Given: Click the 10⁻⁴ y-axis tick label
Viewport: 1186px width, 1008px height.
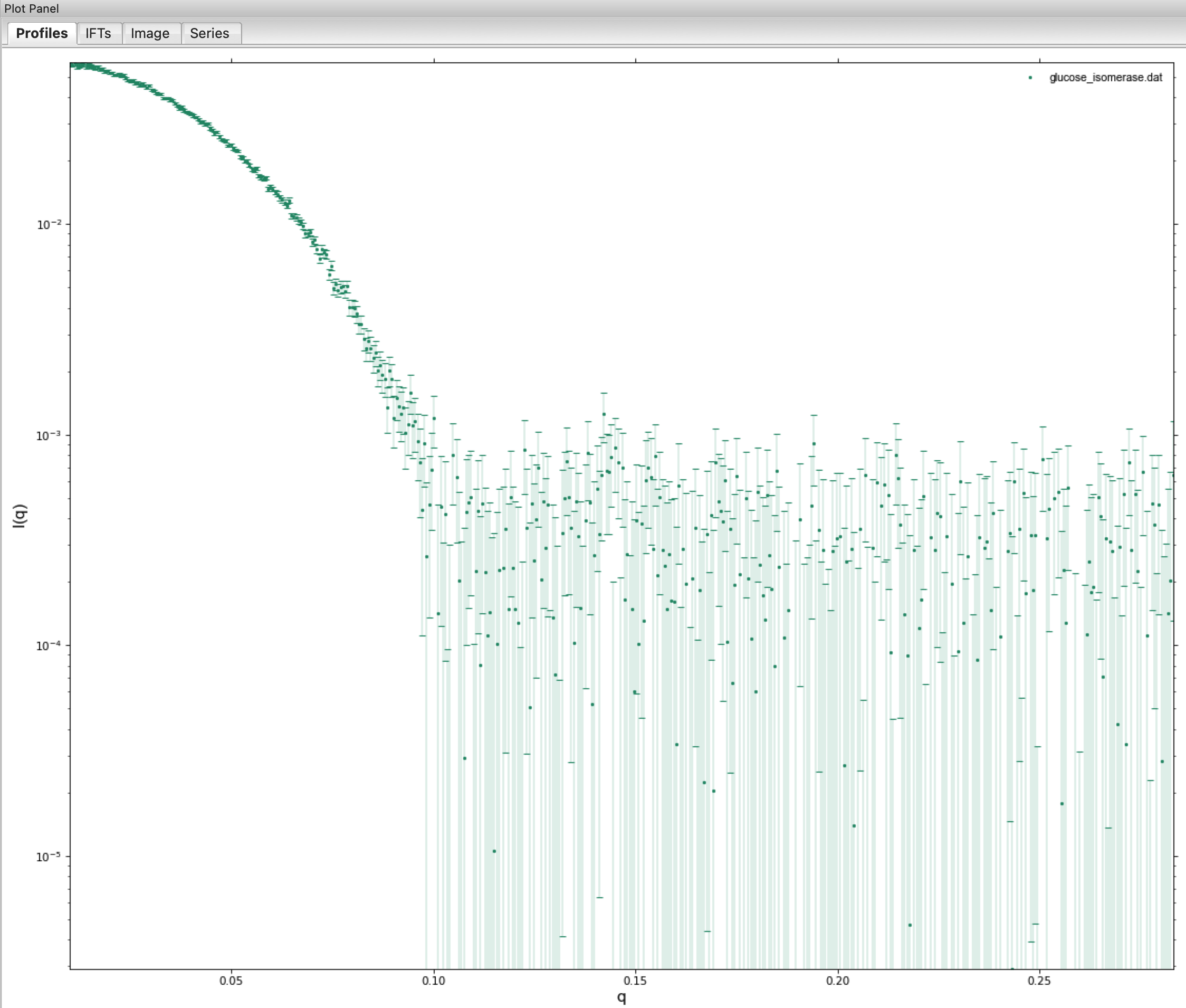Looking at the screenshot, I should point(49,646).
